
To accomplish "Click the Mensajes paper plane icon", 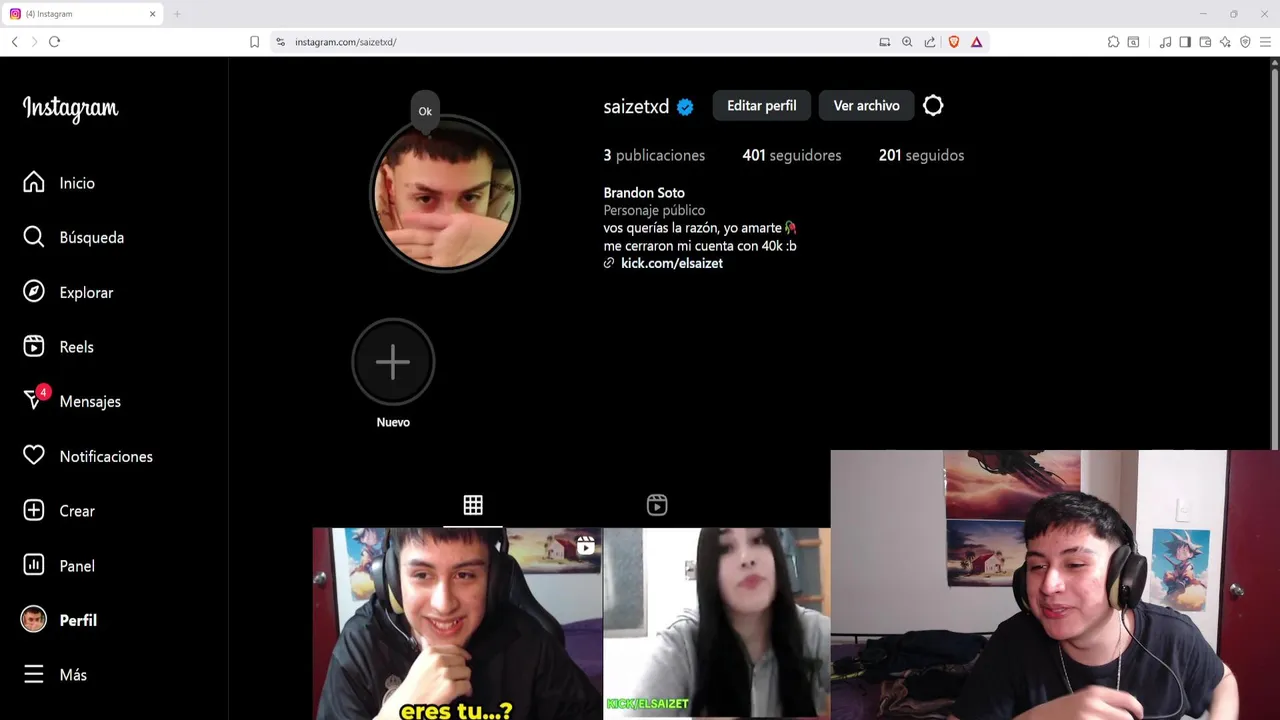I will click(34, 400).
